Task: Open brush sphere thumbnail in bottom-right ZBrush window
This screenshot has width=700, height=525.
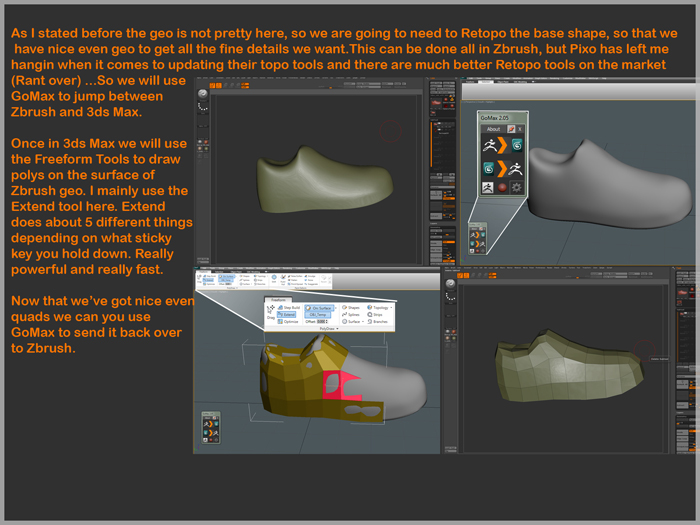Action: [x=450, y=283]
